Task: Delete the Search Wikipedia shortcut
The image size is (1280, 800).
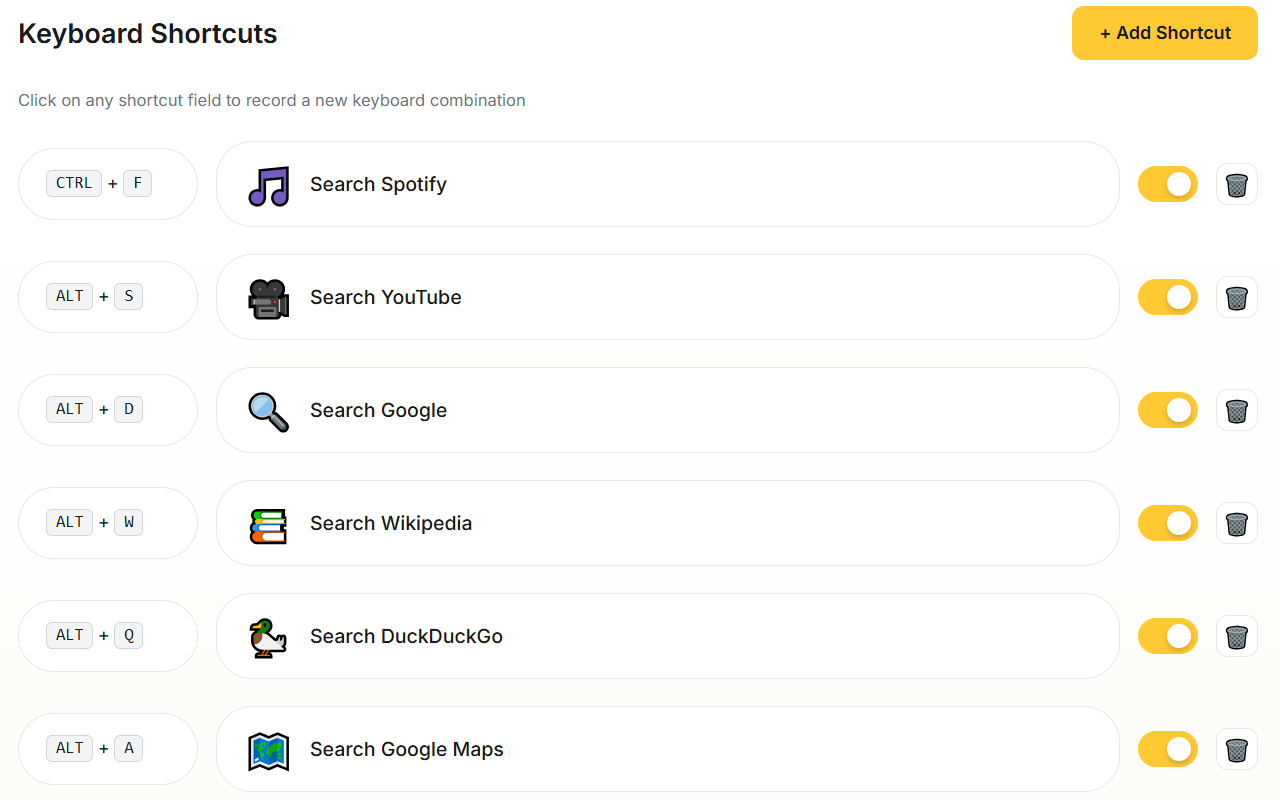Action: pyautogui.click(x=1237, y=523)
